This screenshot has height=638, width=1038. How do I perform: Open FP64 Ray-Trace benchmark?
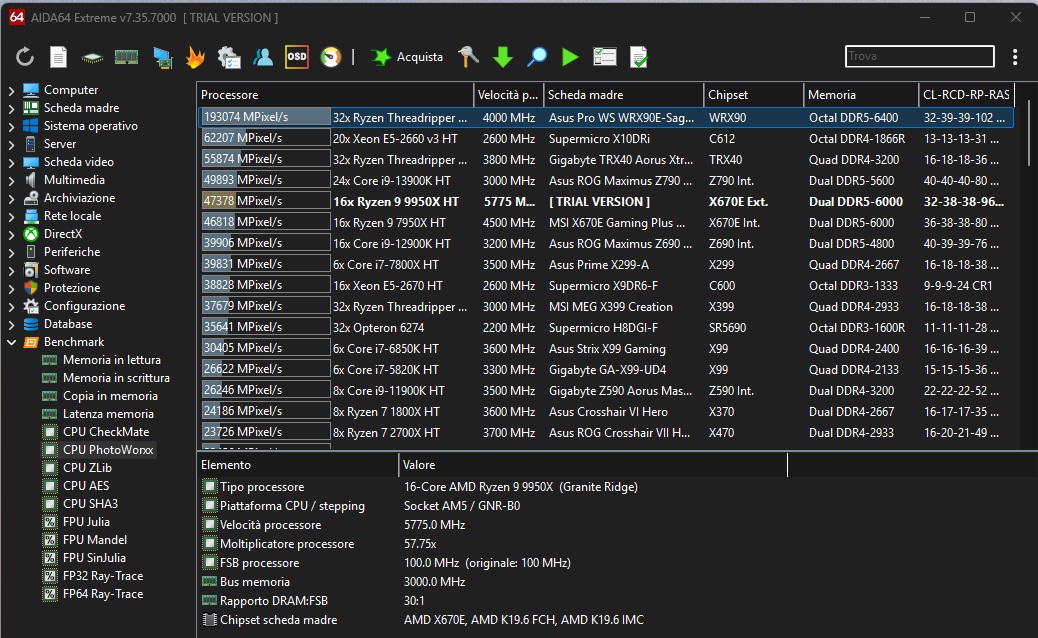click(103, 594)
